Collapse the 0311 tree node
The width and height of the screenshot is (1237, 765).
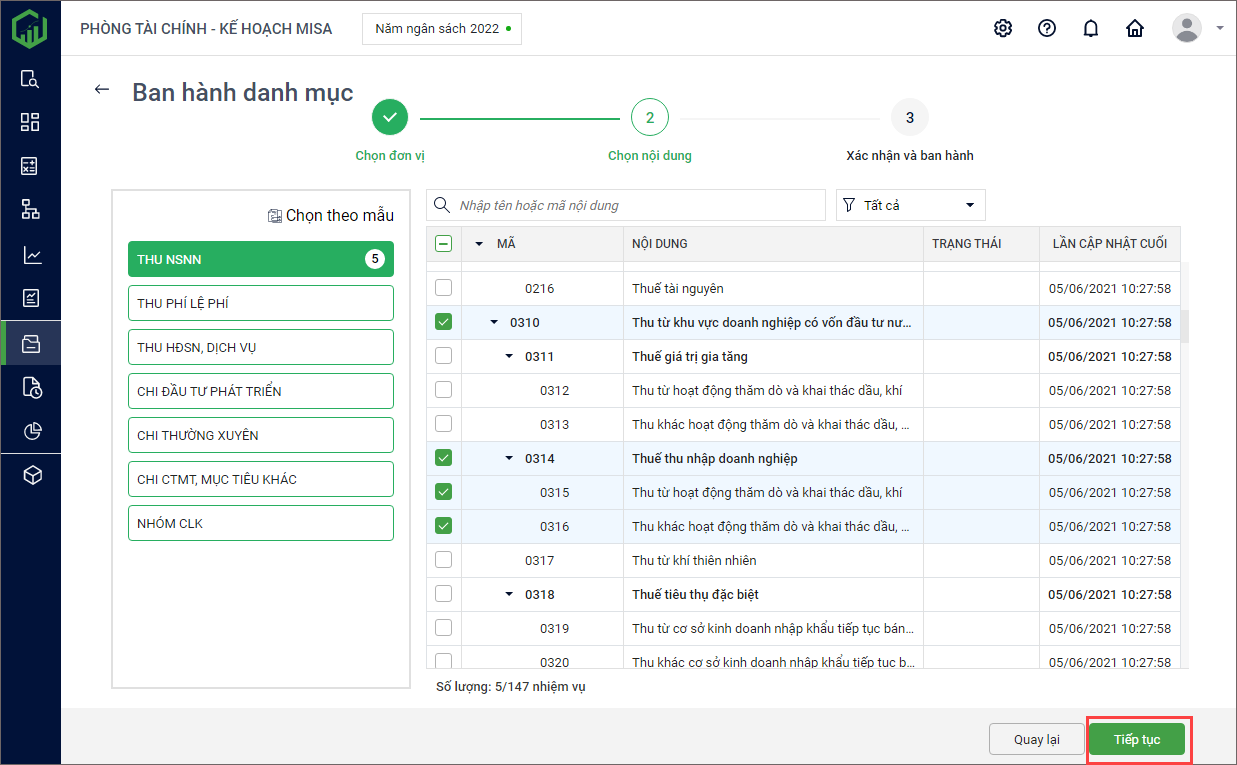click(x=509, y=356)
